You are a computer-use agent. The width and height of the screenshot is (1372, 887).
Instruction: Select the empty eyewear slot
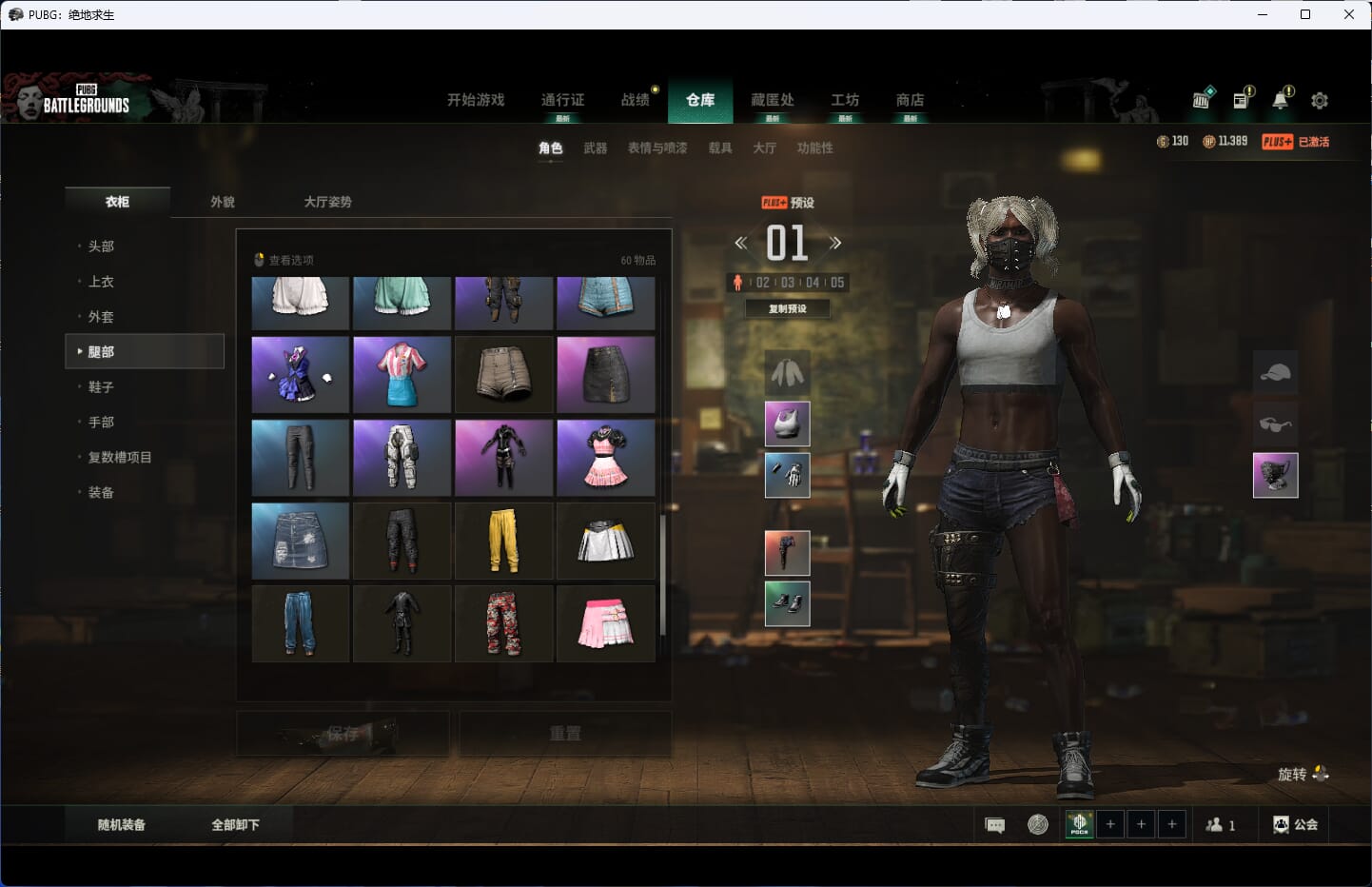[1276, 424]
